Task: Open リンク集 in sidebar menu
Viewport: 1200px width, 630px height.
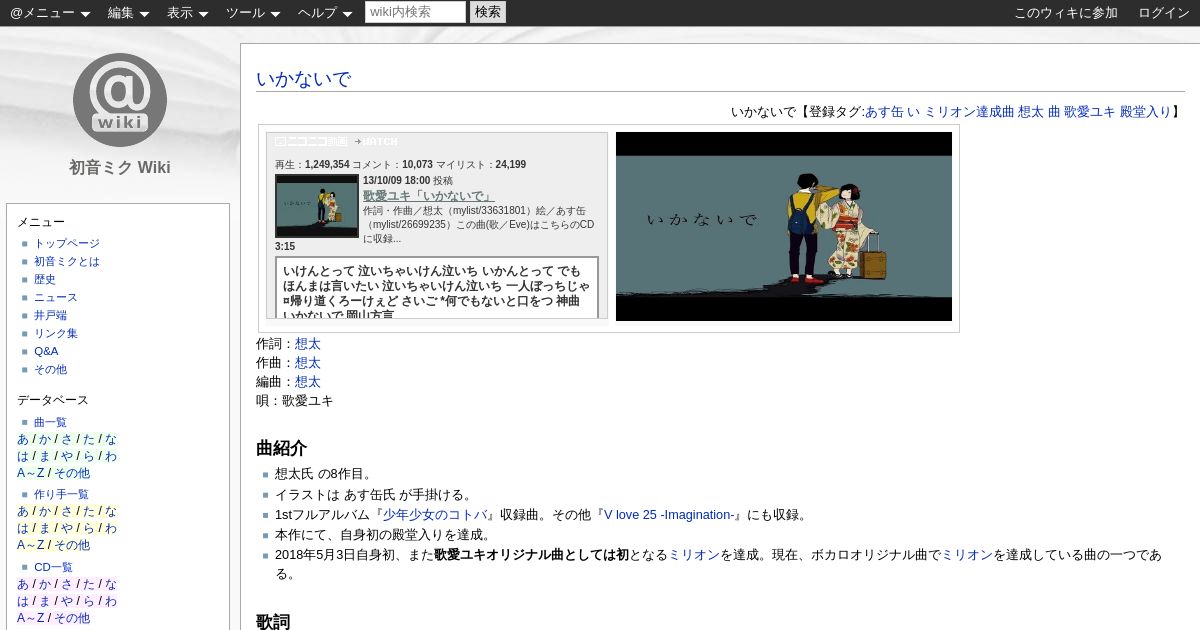Action: click(56, 333)
